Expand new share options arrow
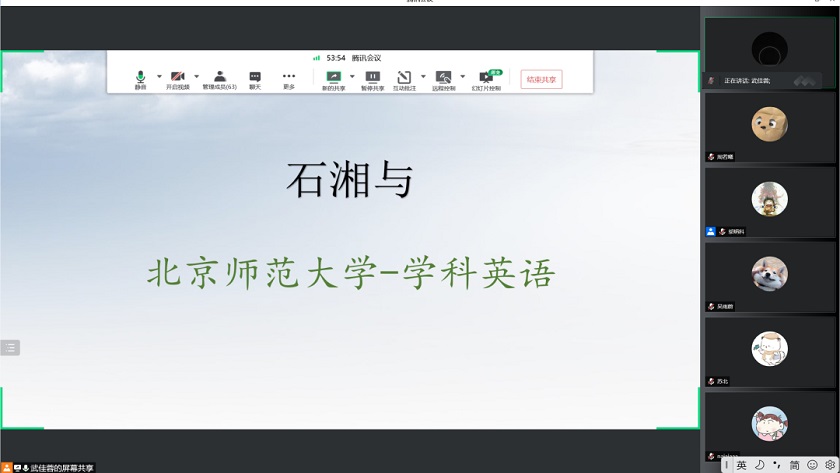Viewport: 840px width, 473px height. pos(352,77)
